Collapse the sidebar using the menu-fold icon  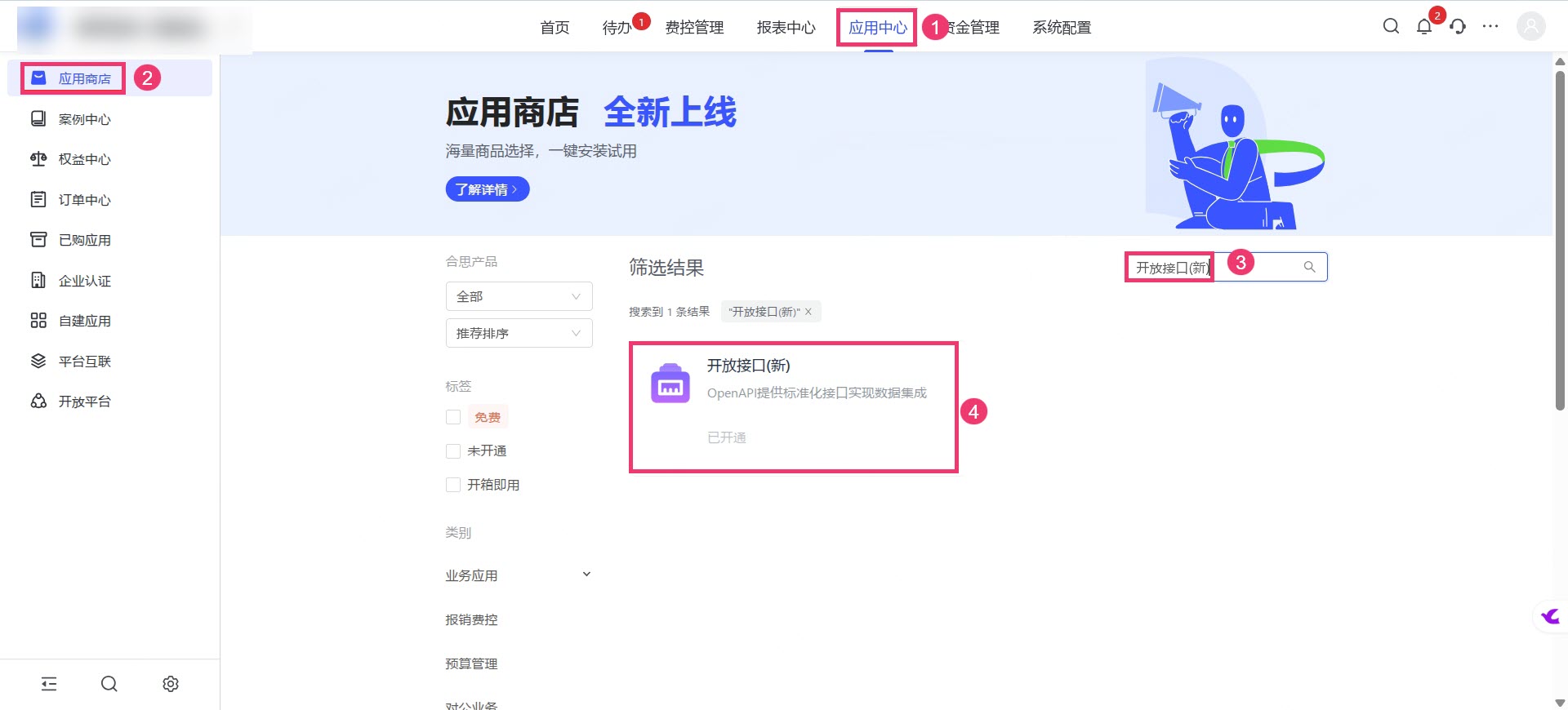click(49, 684)
